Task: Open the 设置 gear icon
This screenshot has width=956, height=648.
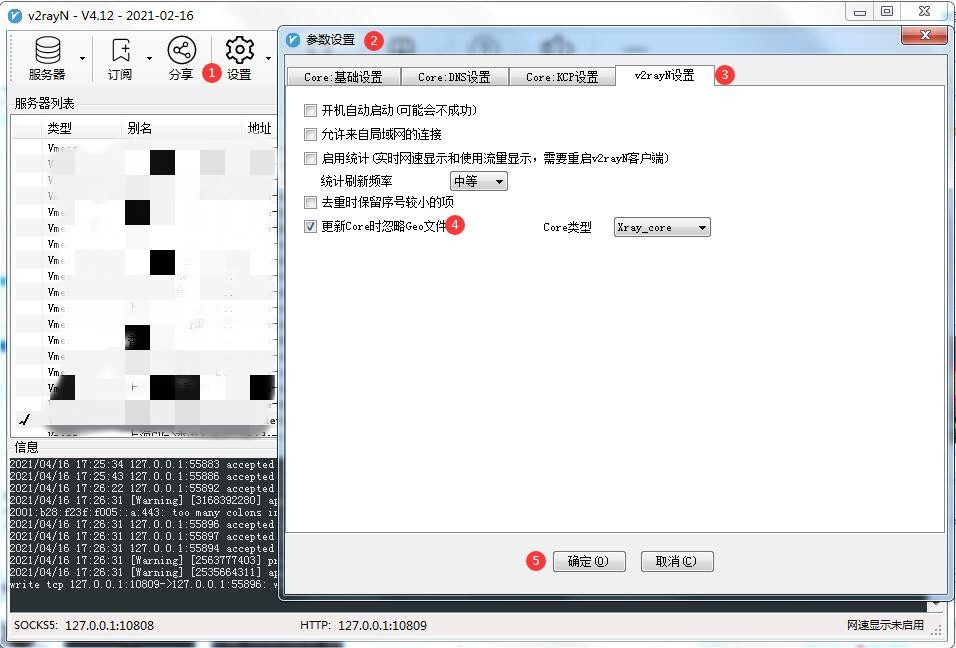Action: coord(240,59)
